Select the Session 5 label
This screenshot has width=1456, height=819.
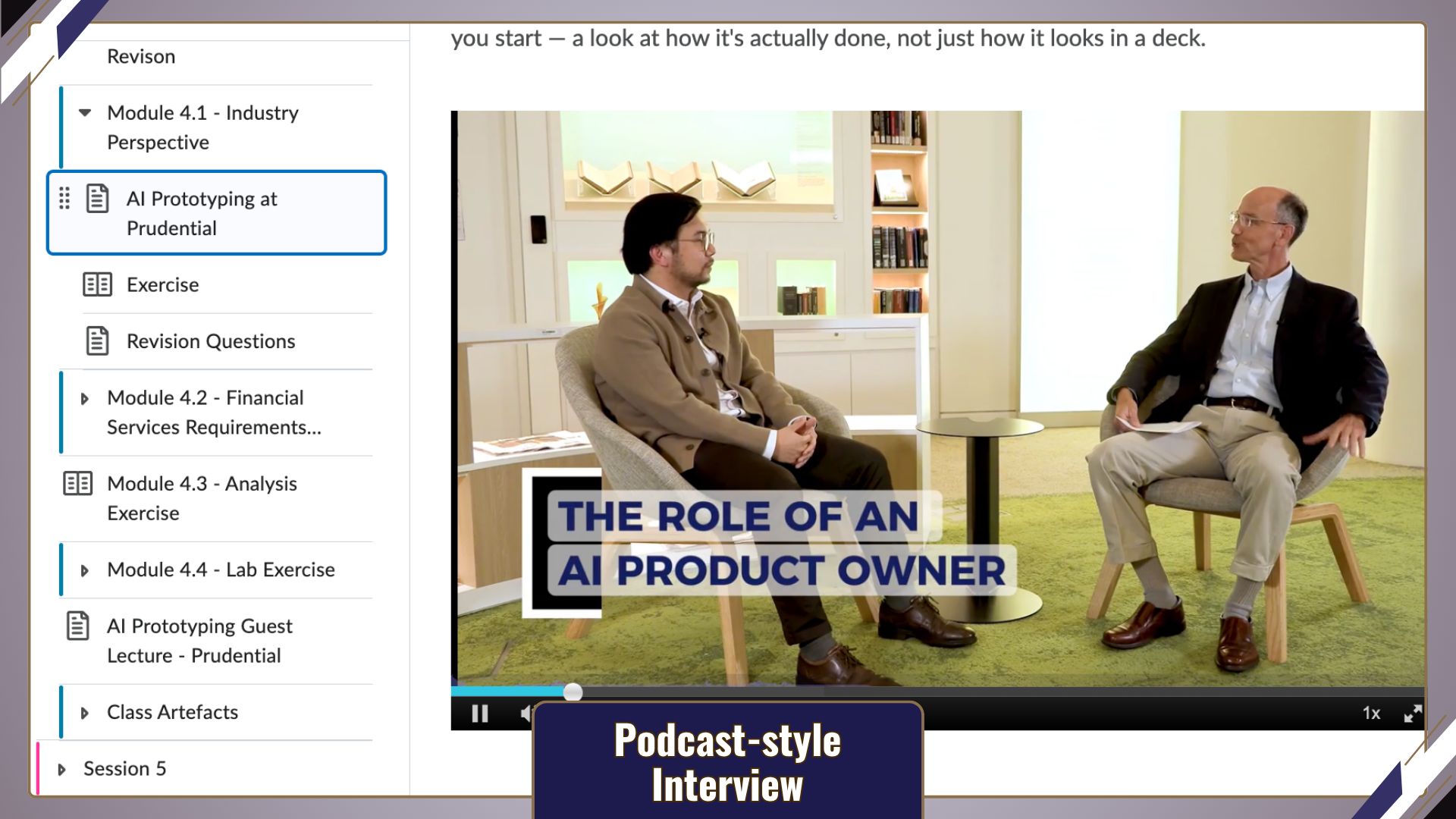124,769
